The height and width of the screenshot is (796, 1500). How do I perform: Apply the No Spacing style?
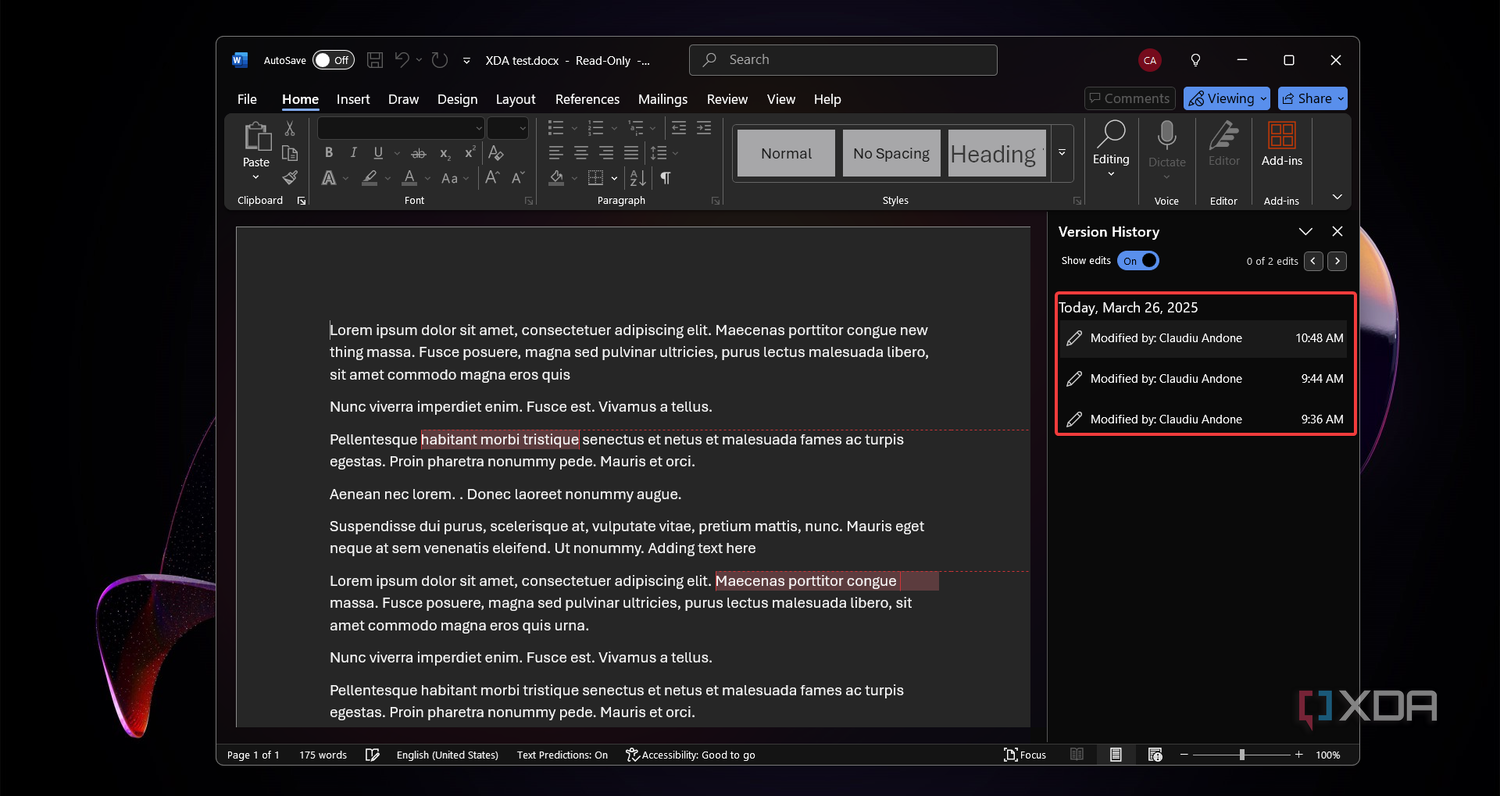(x=891, y=153)
